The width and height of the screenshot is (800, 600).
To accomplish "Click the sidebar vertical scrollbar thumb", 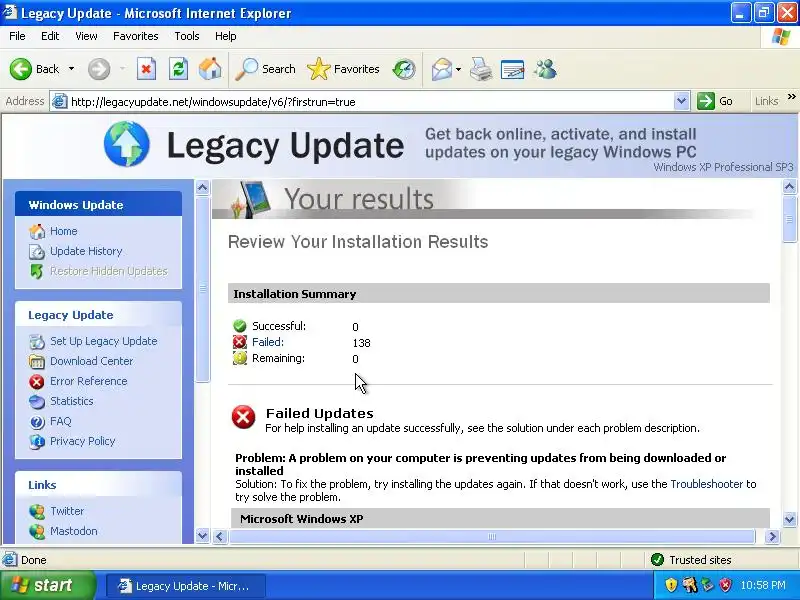I will (203, 289).
